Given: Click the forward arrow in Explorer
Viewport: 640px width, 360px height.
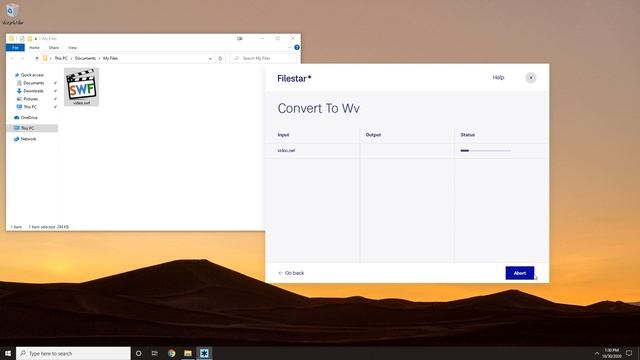Looking at the screenshot, I should point(22,59).
